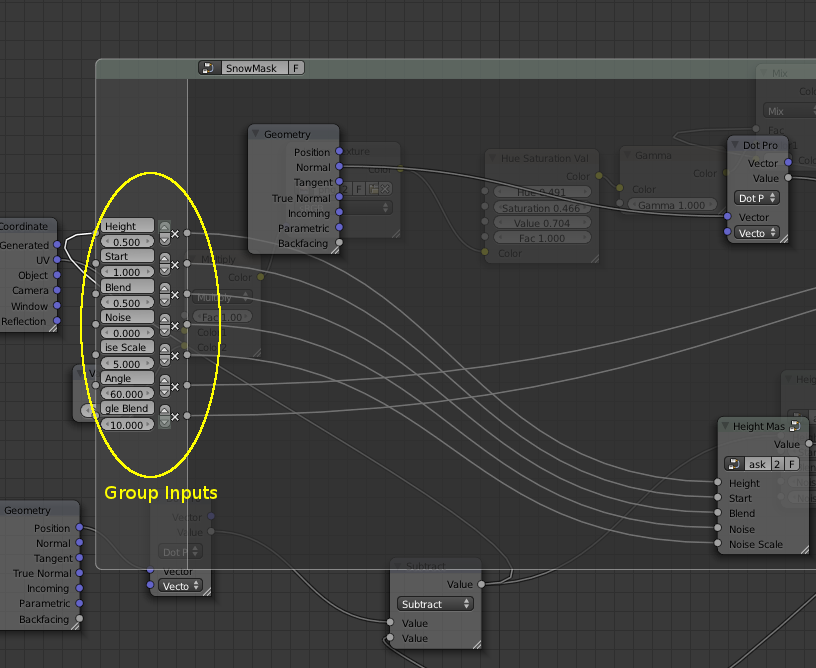Open the Dot P operation dropdown
This screenshot has width=816, height=668.
(757, 198)
